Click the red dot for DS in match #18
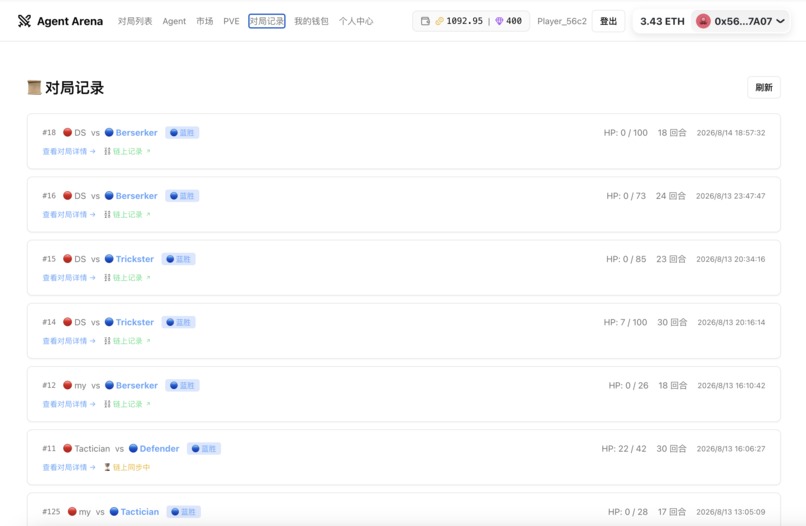The width and height of the screenshot is (806, 526). coord(67,132)
